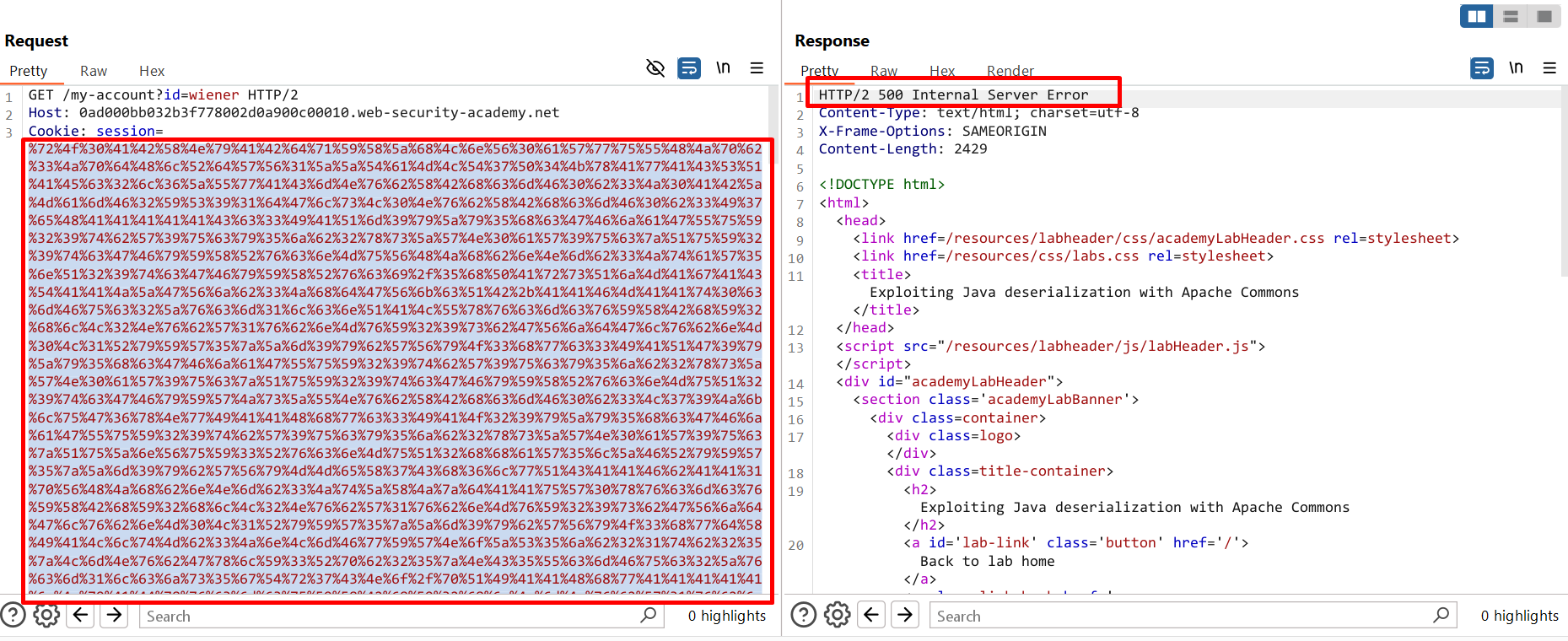Switch Response view to Raw tab
The width and height of the screenshot is (1568, 641).
(x=884, y=71)
